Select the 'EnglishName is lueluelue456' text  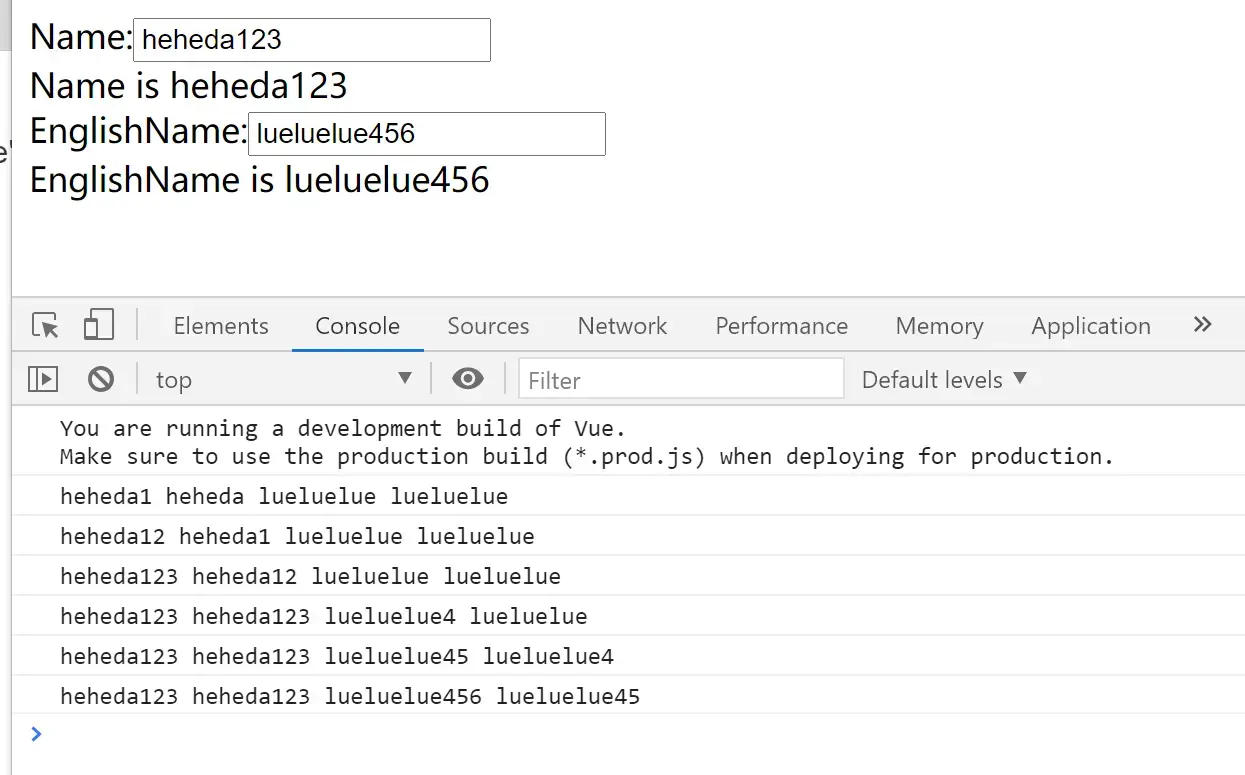click(x=260, y=180)
